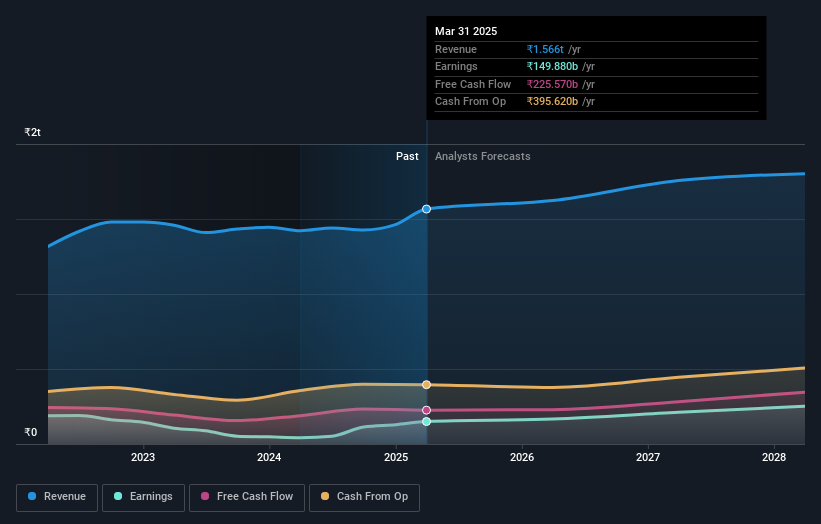Select the Earnings data point marker
The height and width of the screenshot is (524, 821).
pos(426,421)
